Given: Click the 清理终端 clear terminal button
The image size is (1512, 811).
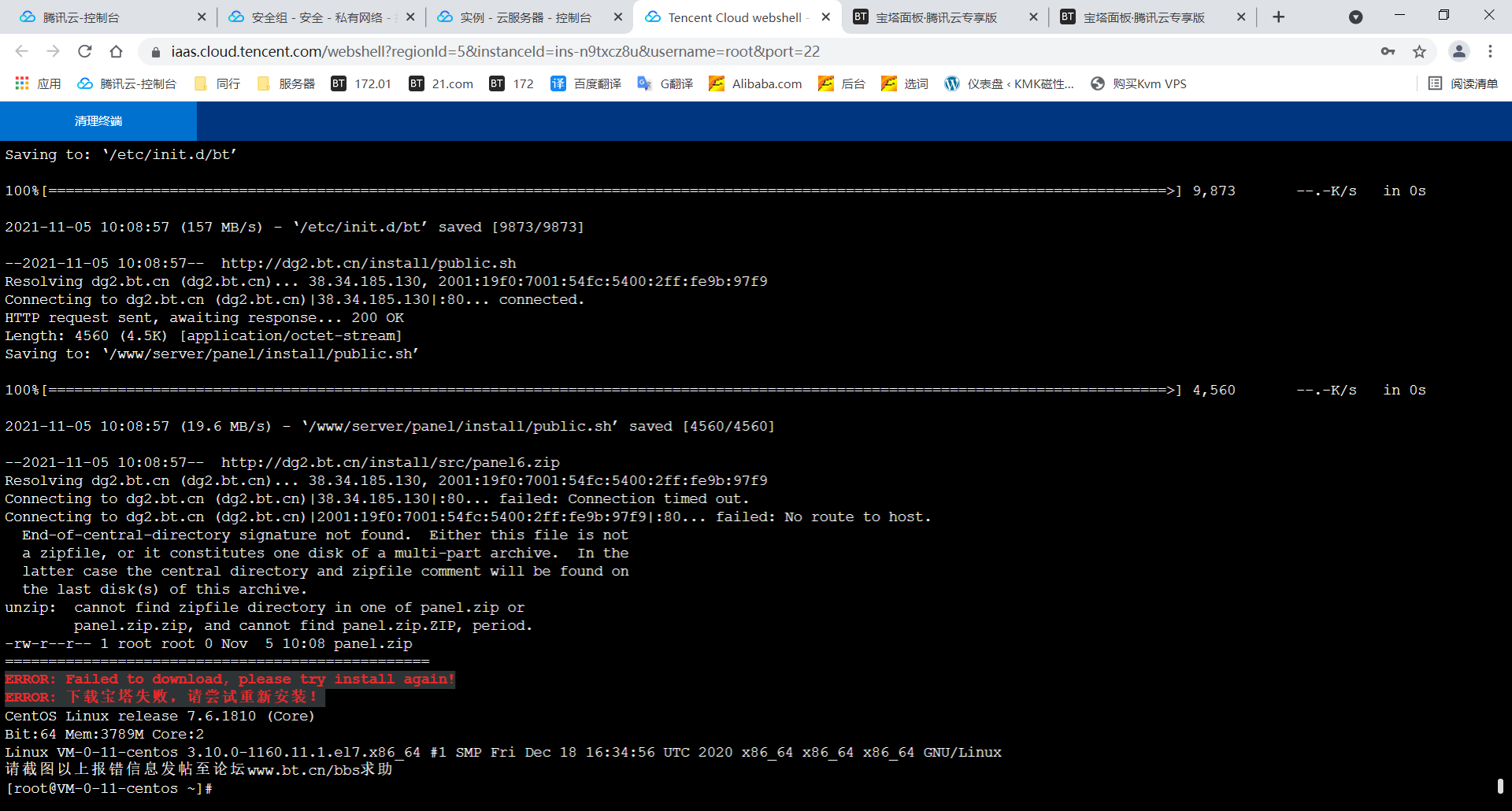Looking at the screenshot, I should tap(98, 121).
